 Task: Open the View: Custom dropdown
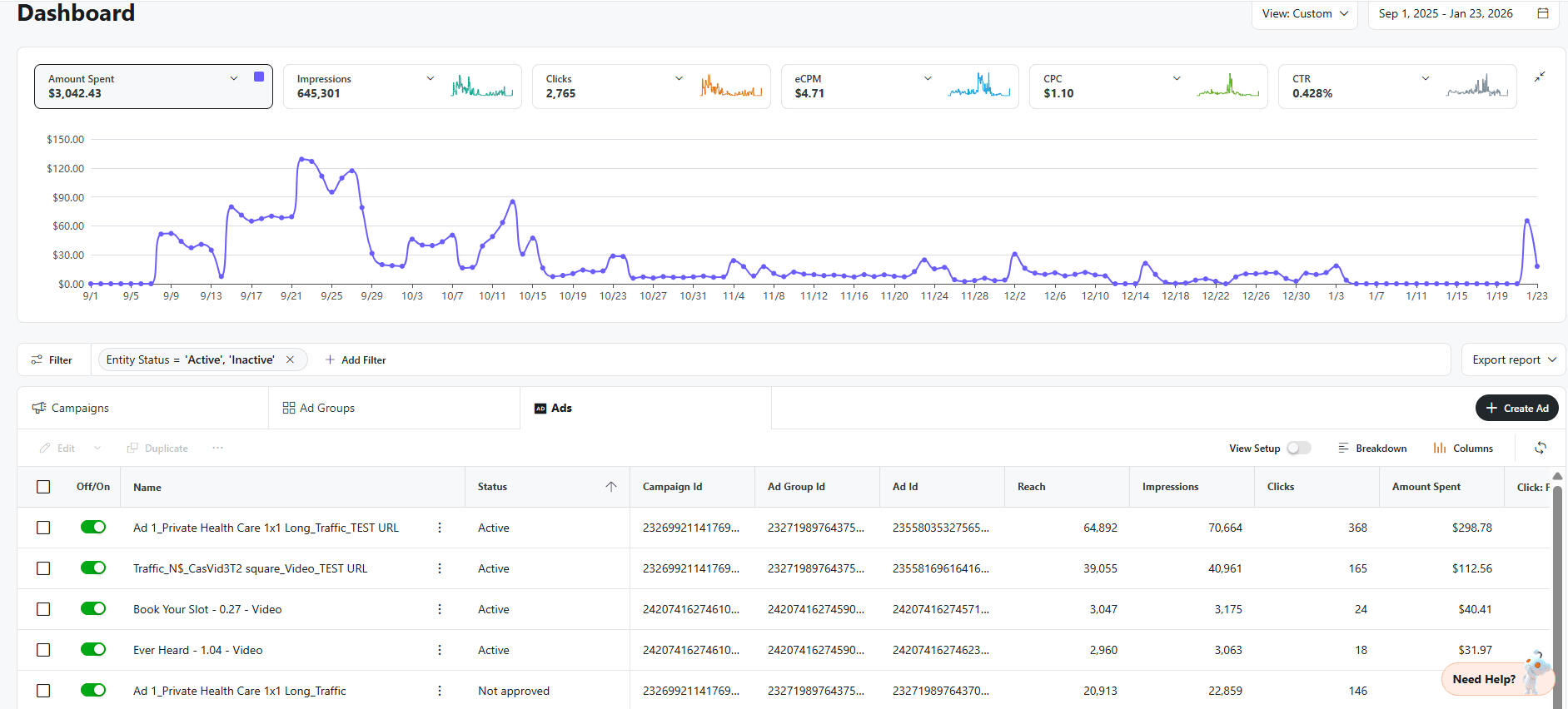point(1305,14)
